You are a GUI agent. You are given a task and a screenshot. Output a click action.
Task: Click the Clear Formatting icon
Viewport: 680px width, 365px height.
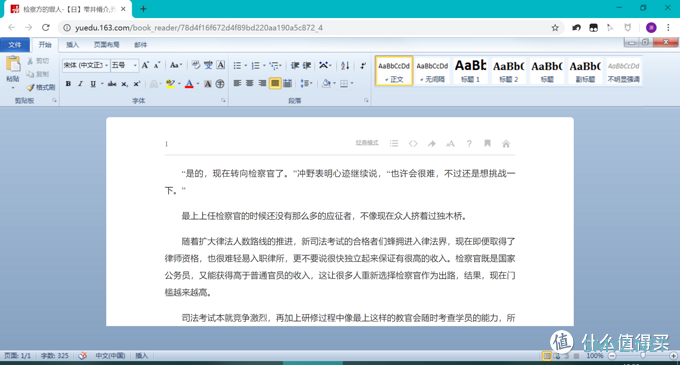[x=196, y=65]
